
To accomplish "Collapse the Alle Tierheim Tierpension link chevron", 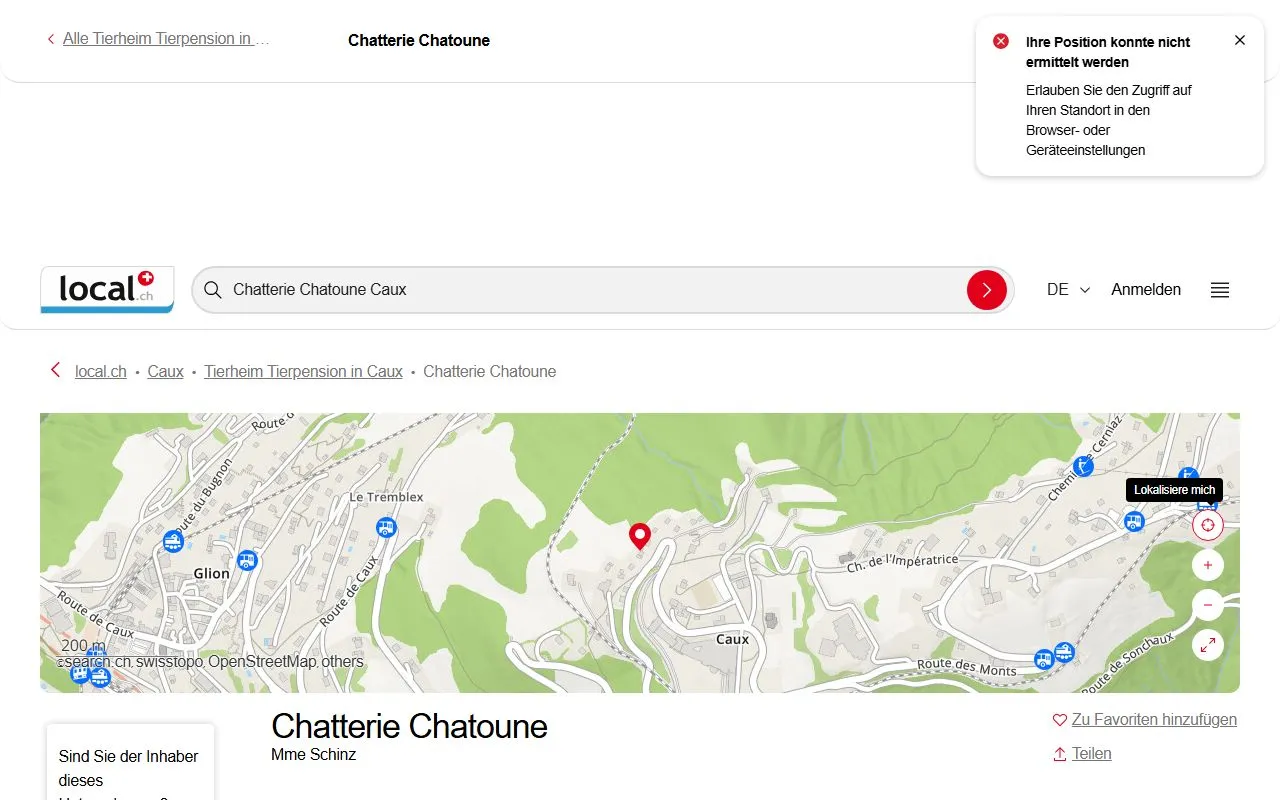I will (50, 38).
